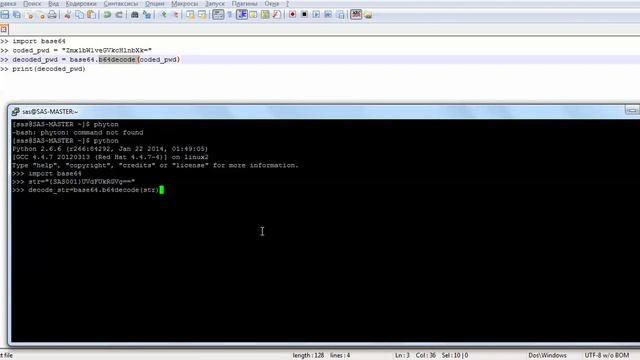Click the plugin icon with red mark
Image resolution: width=640 pixels, height=360 pixels.
coord(356,15)
